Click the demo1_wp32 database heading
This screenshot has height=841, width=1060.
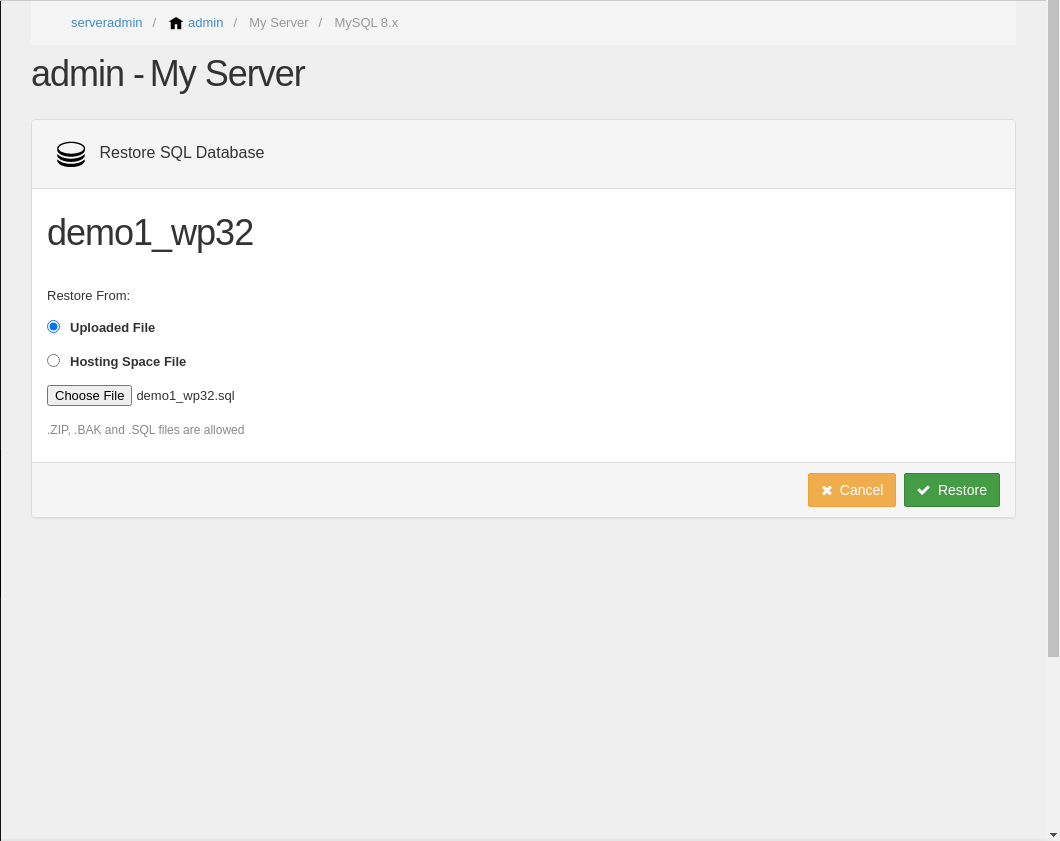coord(150,233)
